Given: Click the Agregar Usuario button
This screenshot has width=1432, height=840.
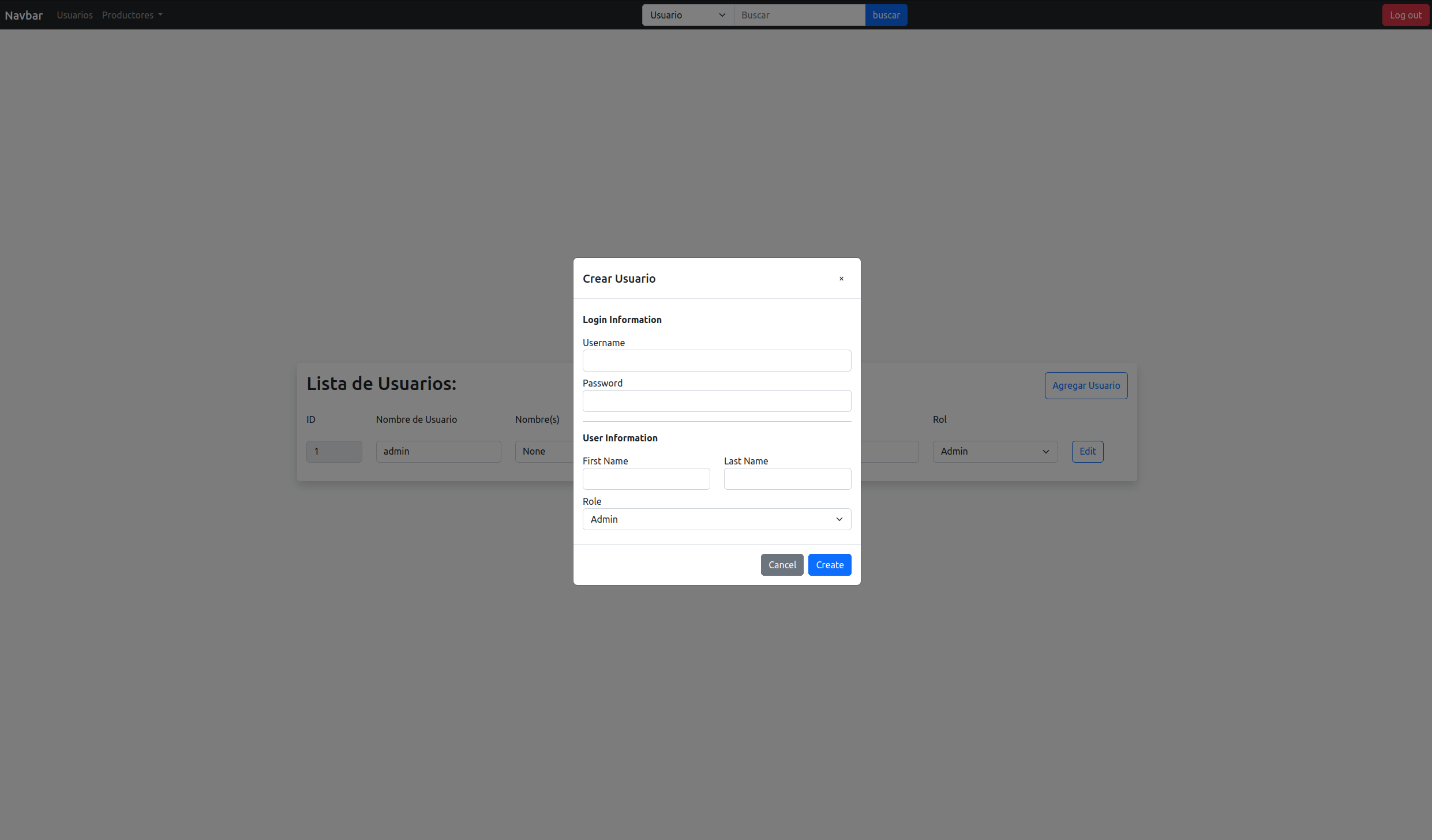Looking at the screenshot, I should point(1086,385).
